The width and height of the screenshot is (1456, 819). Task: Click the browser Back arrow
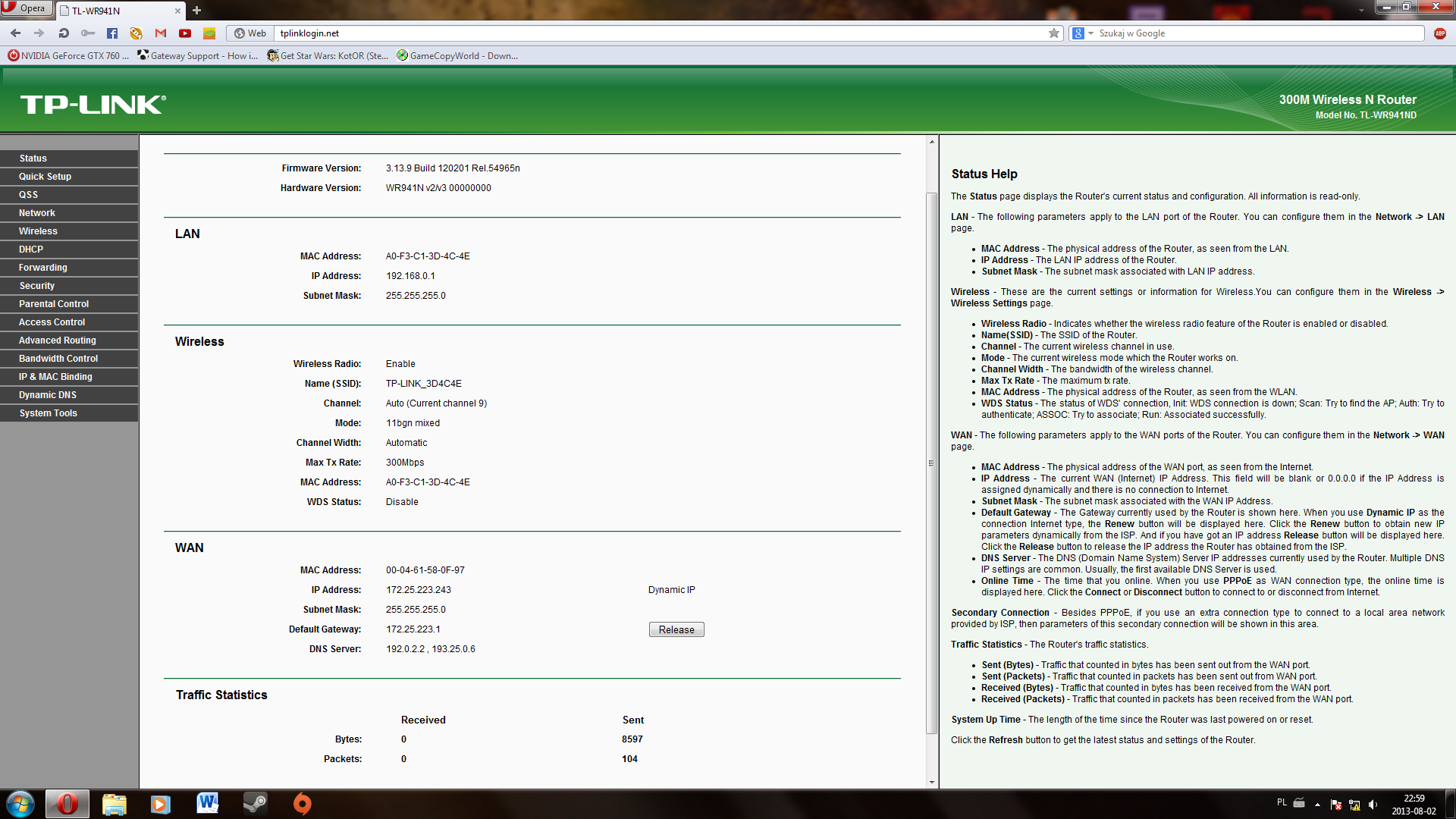point(15,33)
